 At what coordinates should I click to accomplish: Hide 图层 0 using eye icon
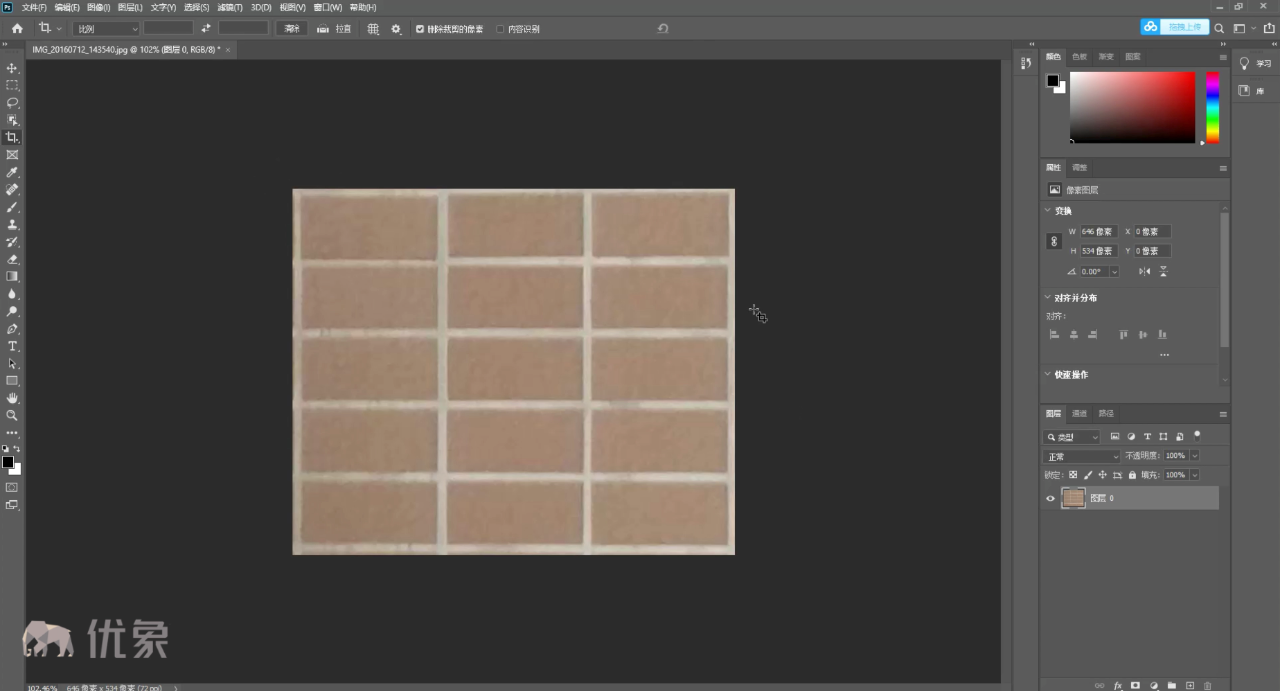point(1050,498)
